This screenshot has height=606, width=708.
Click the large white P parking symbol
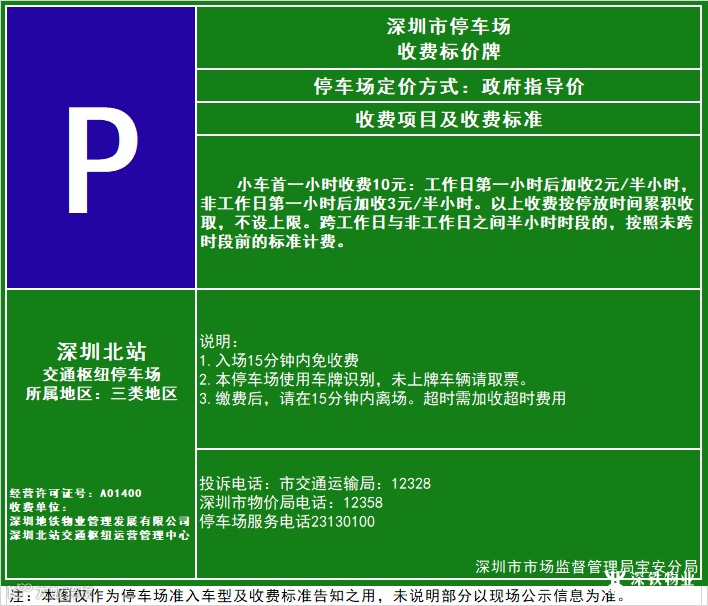point(103,160)
